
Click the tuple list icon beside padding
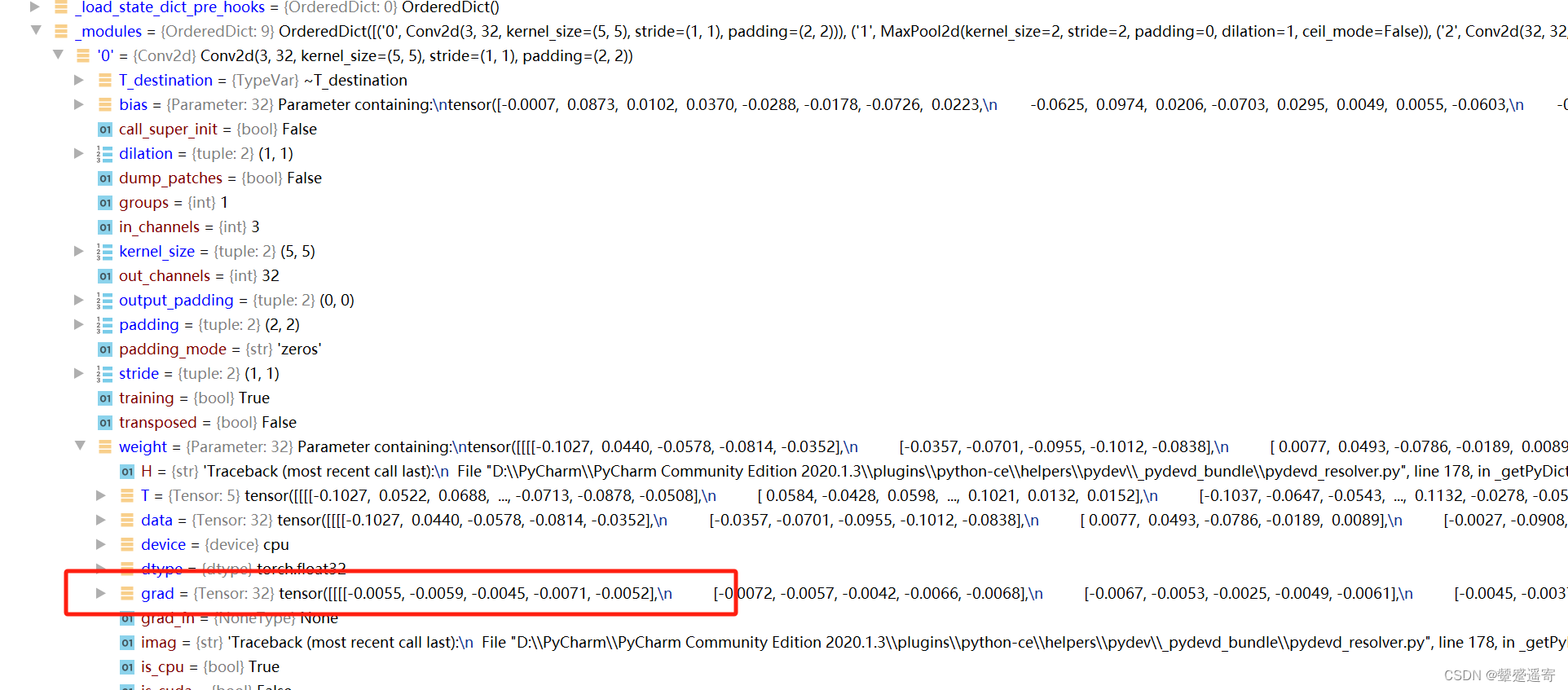104,324
